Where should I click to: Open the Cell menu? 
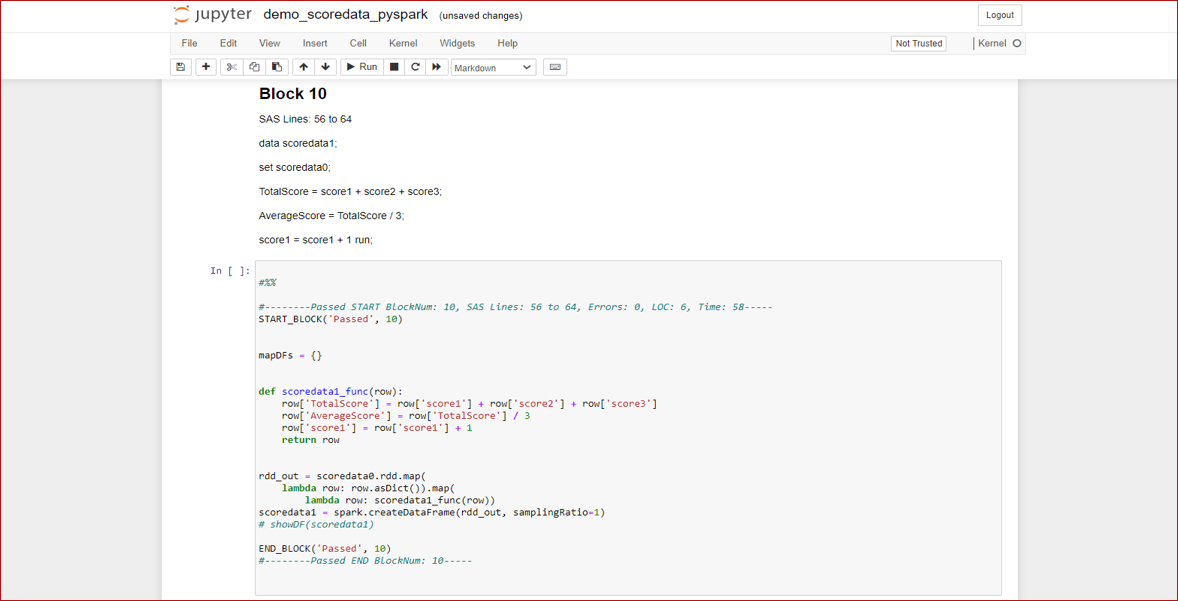(358, 44)
